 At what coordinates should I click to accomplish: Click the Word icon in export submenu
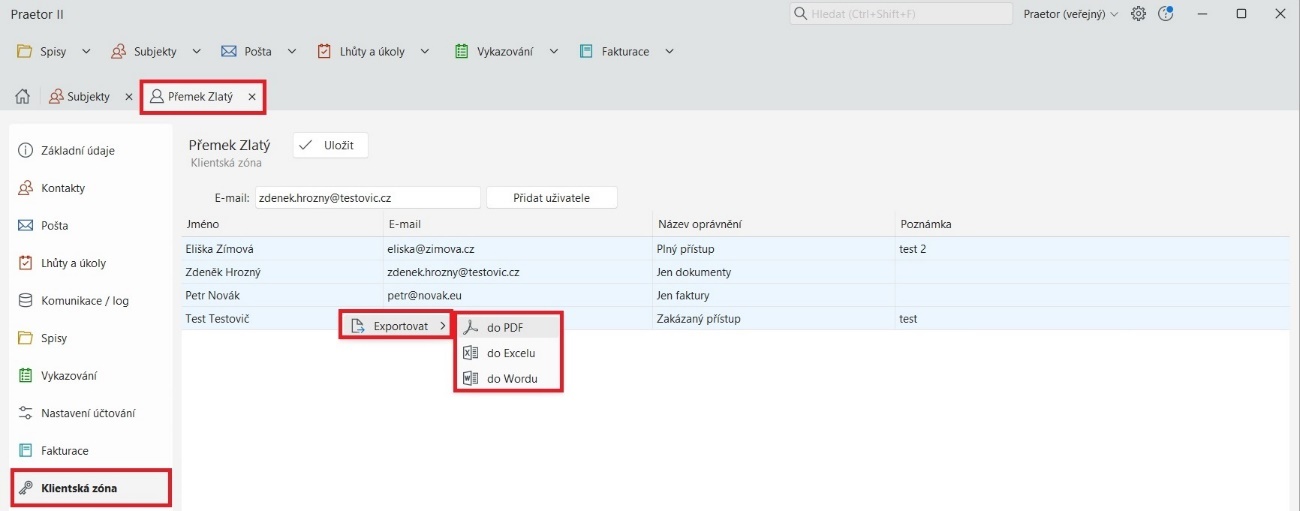pyautogui.click(x=471, y=379)
